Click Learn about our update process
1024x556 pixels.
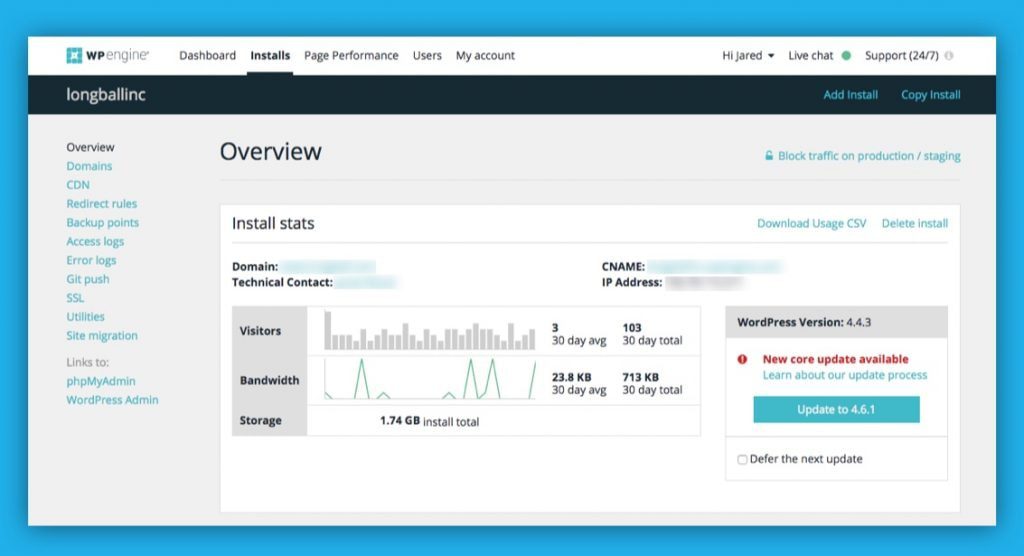tap(845, 375)
